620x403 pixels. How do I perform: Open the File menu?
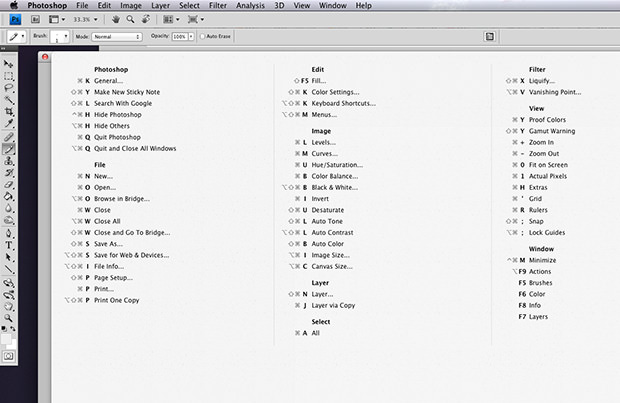pyautogui.click(x=82, y=6)
